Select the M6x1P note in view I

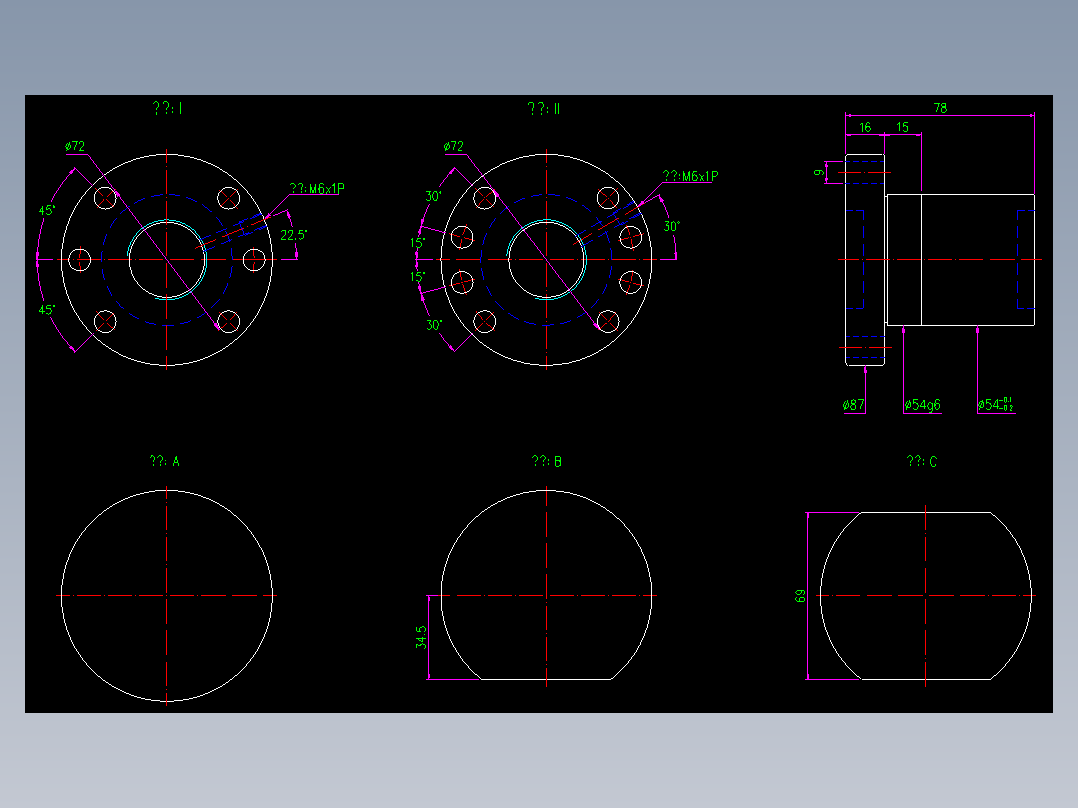[x=317, y=188]
